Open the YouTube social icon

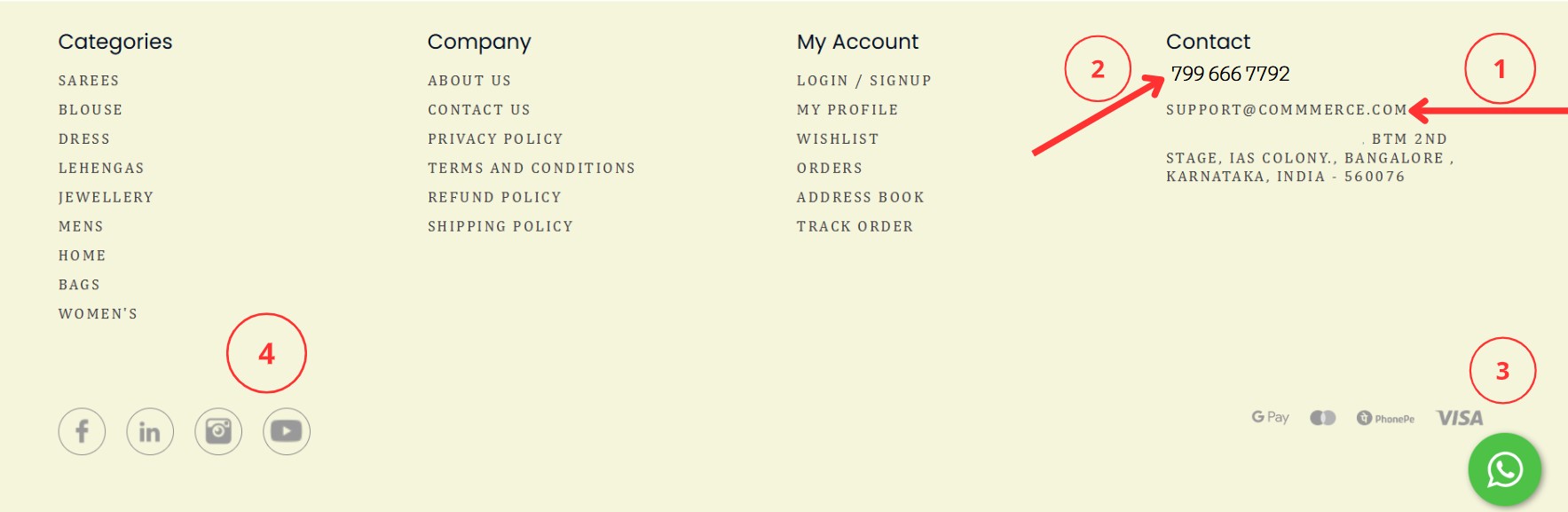click(x=287, y=431)
